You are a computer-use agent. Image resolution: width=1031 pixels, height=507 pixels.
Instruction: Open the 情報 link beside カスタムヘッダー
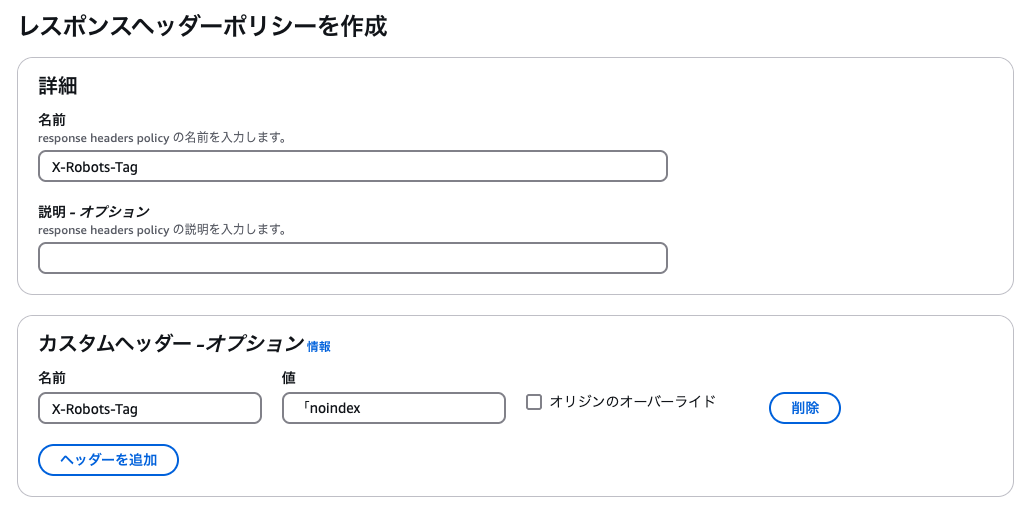pos(319,347)
